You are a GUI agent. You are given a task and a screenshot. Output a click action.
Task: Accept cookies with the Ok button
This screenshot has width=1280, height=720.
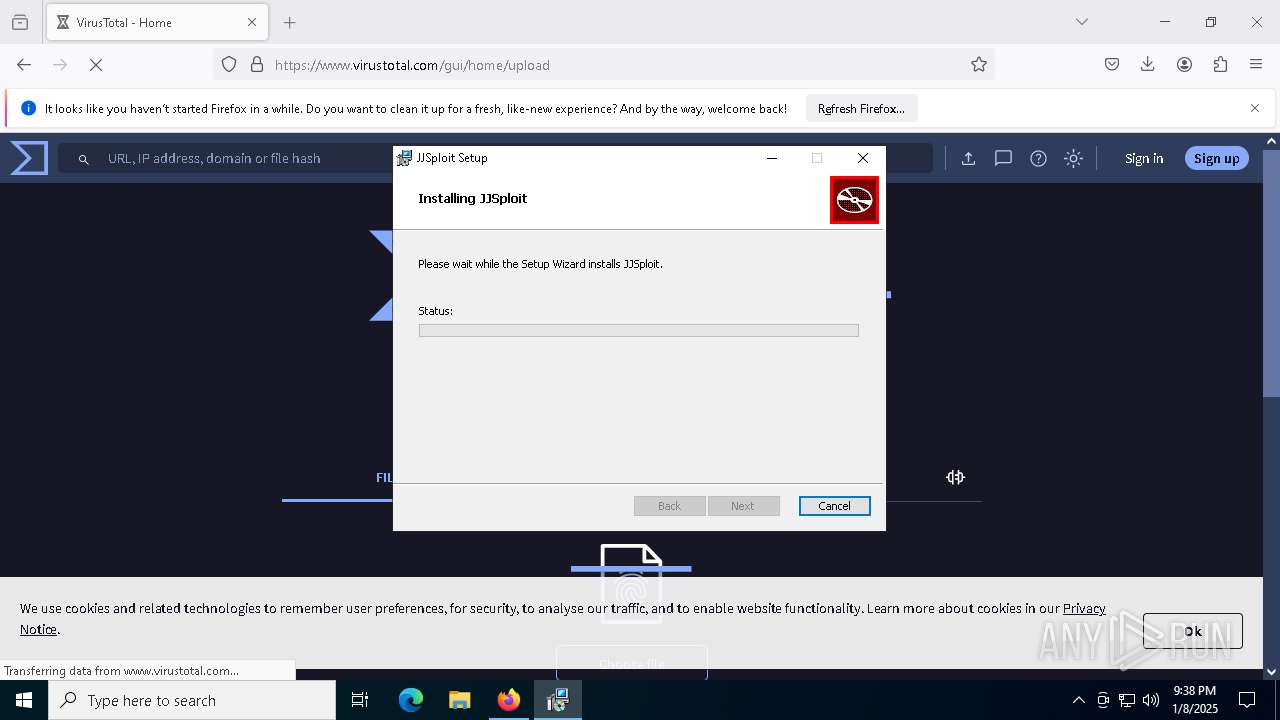click(x=1193, y=631)
